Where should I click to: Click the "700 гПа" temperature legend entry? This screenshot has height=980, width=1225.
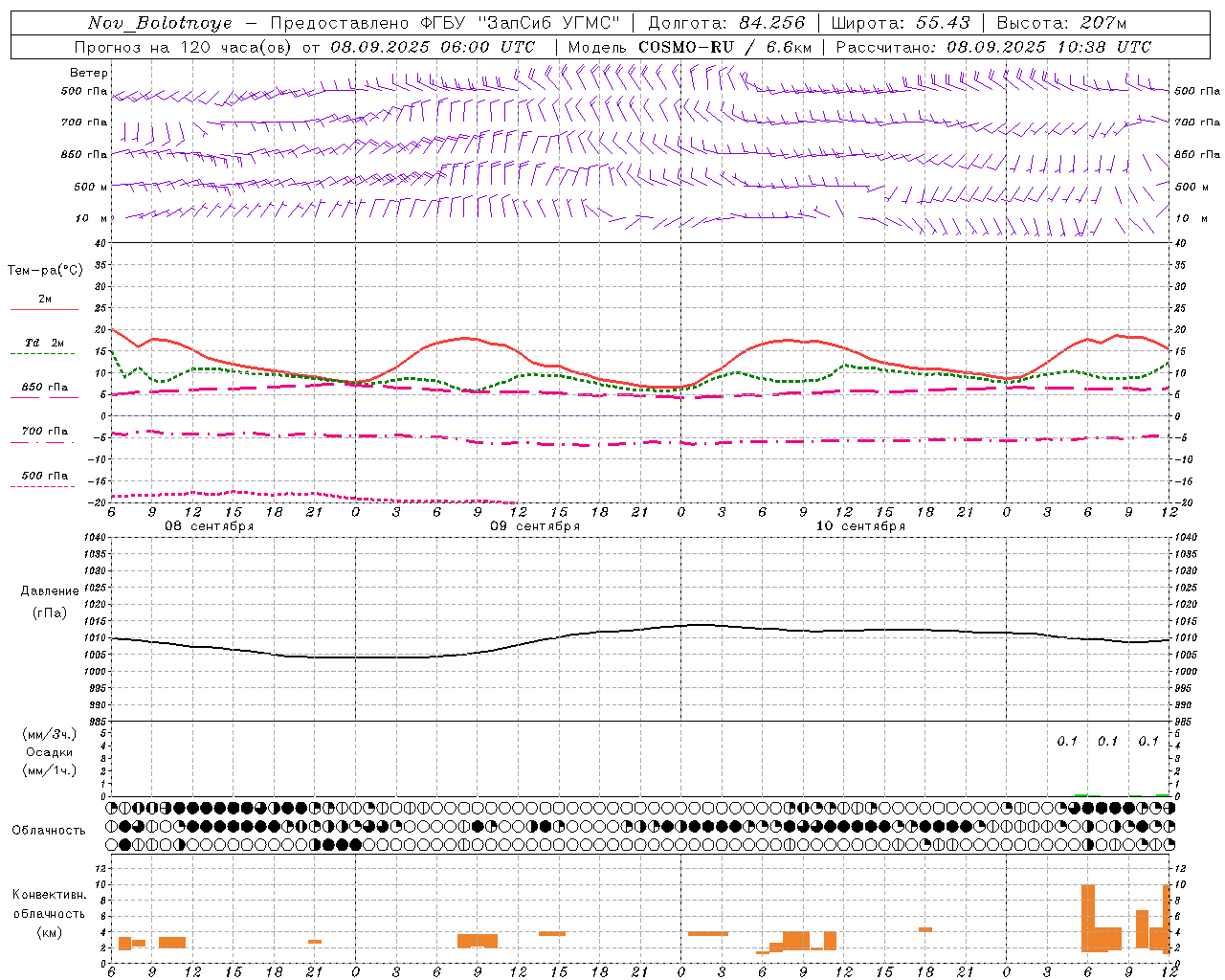45,432
